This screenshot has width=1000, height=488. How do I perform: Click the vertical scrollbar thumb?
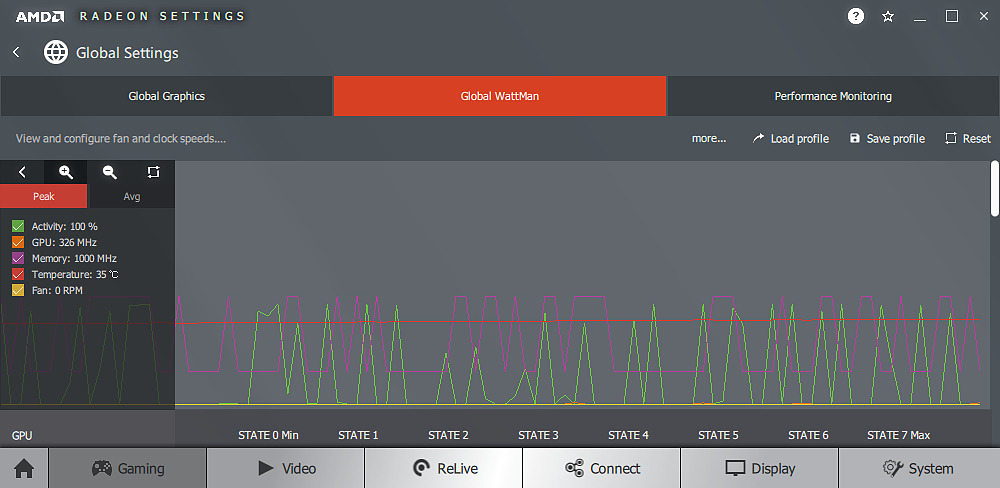(995, 189)
